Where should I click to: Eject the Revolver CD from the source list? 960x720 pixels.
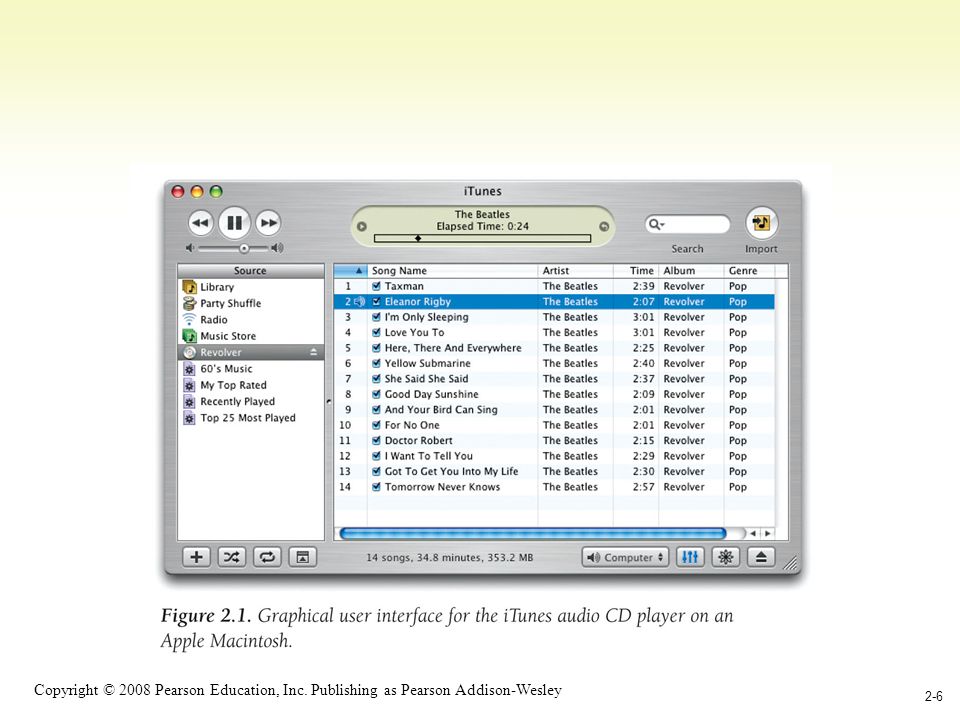[313, 352]
